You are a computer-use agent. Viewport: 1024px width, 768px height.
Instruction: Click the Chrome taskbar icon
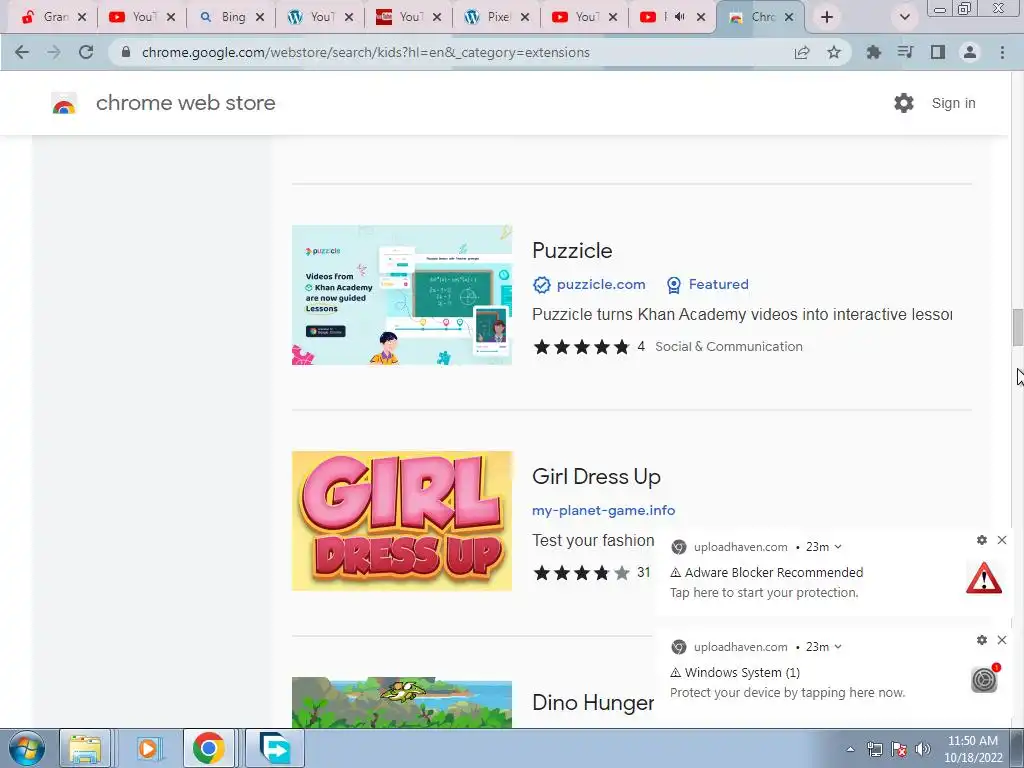point(208,748)
